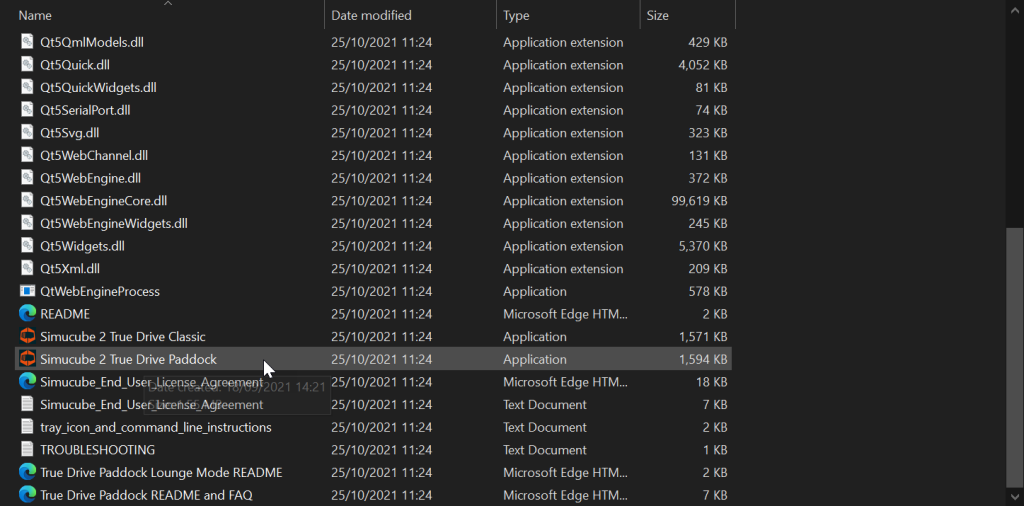Select True Drive Paddock Lounge Mode README name
The height and width of the screenshot is (506, 1024).
click(x=161, y=472)
